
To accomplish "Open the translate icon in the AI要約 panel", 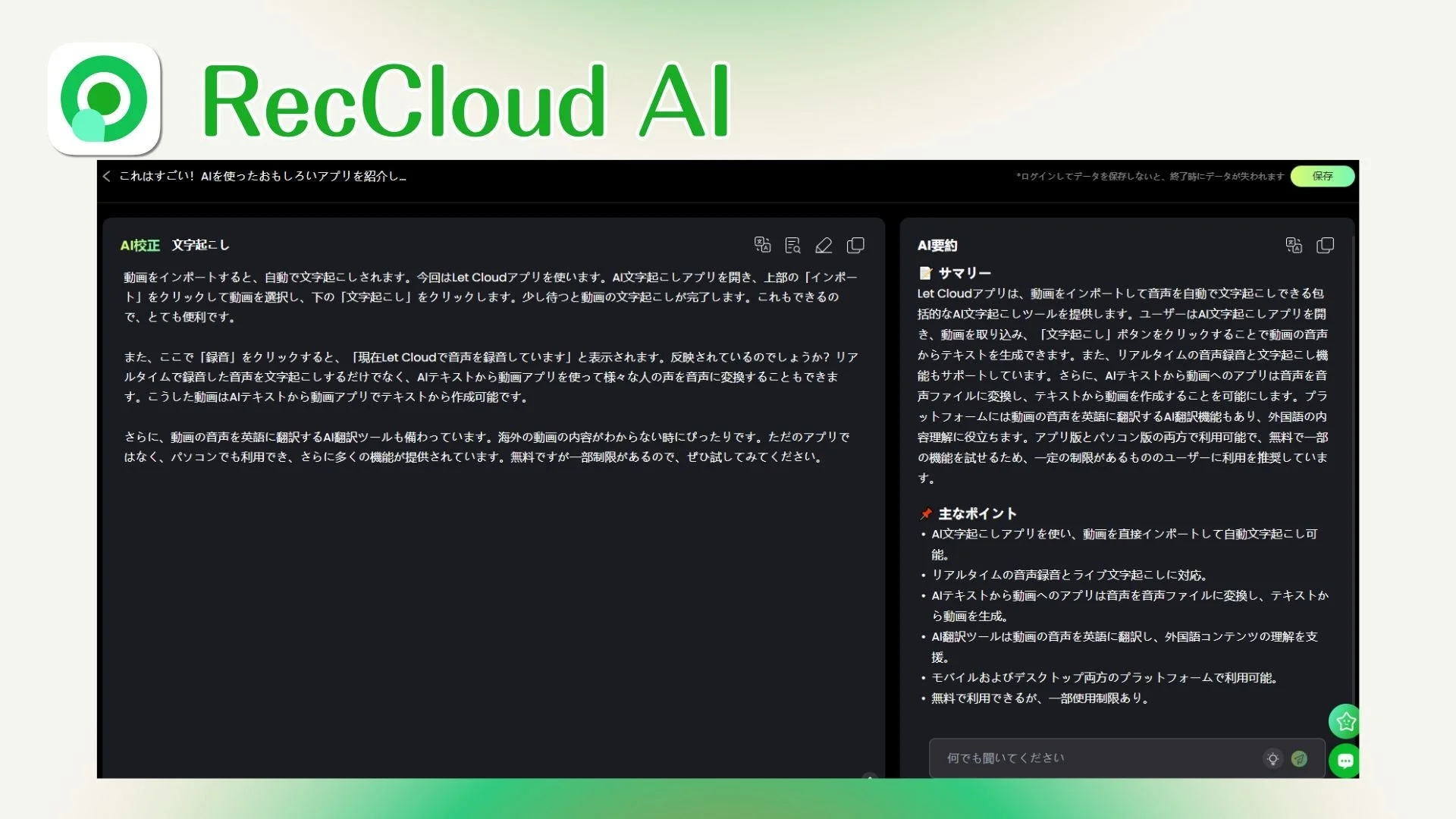I will coord(1294,245).
